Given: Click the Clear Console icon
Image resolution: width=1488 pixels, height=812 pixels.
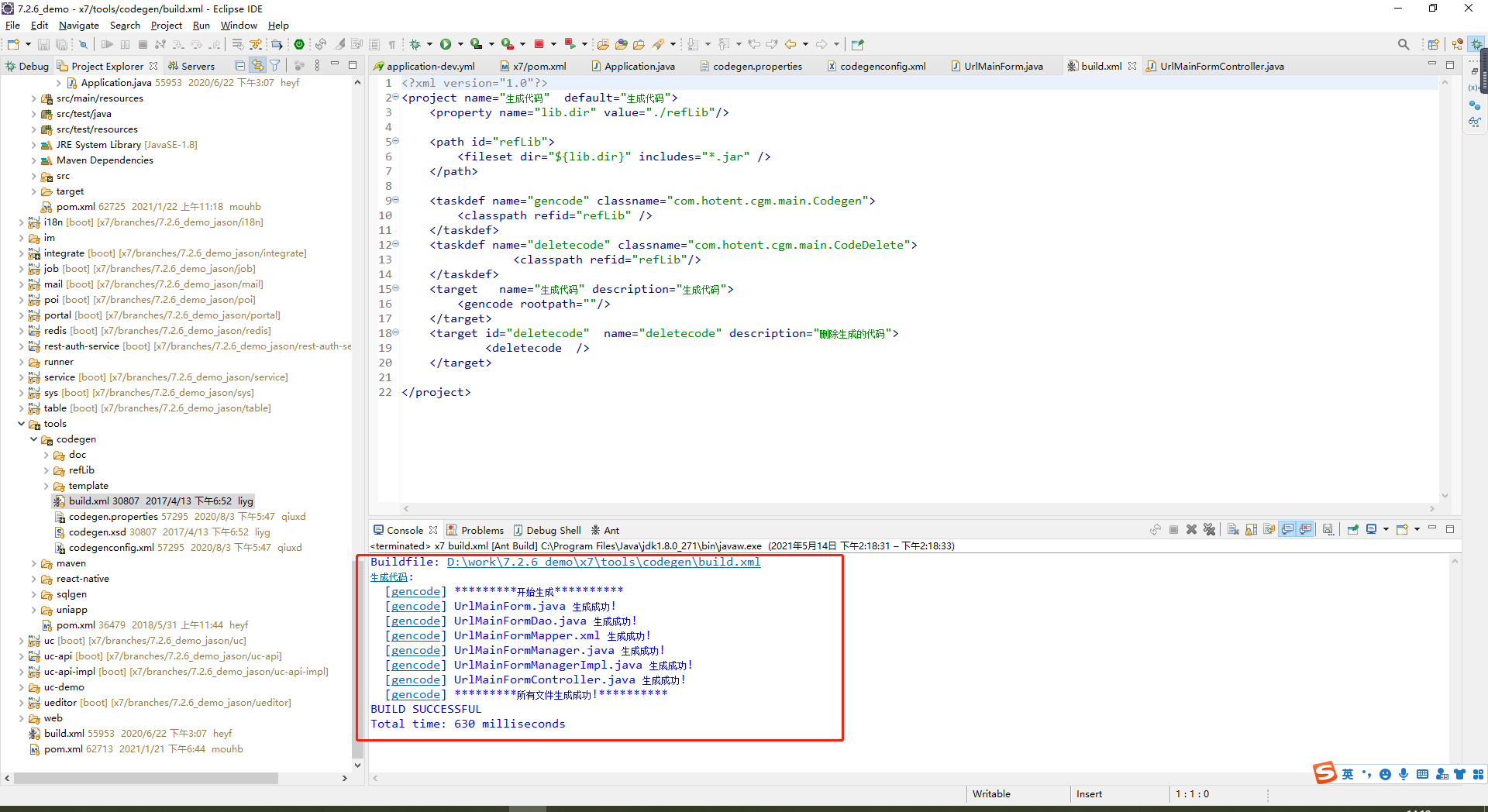Looking at the screenshot, I should [1233, 530].
